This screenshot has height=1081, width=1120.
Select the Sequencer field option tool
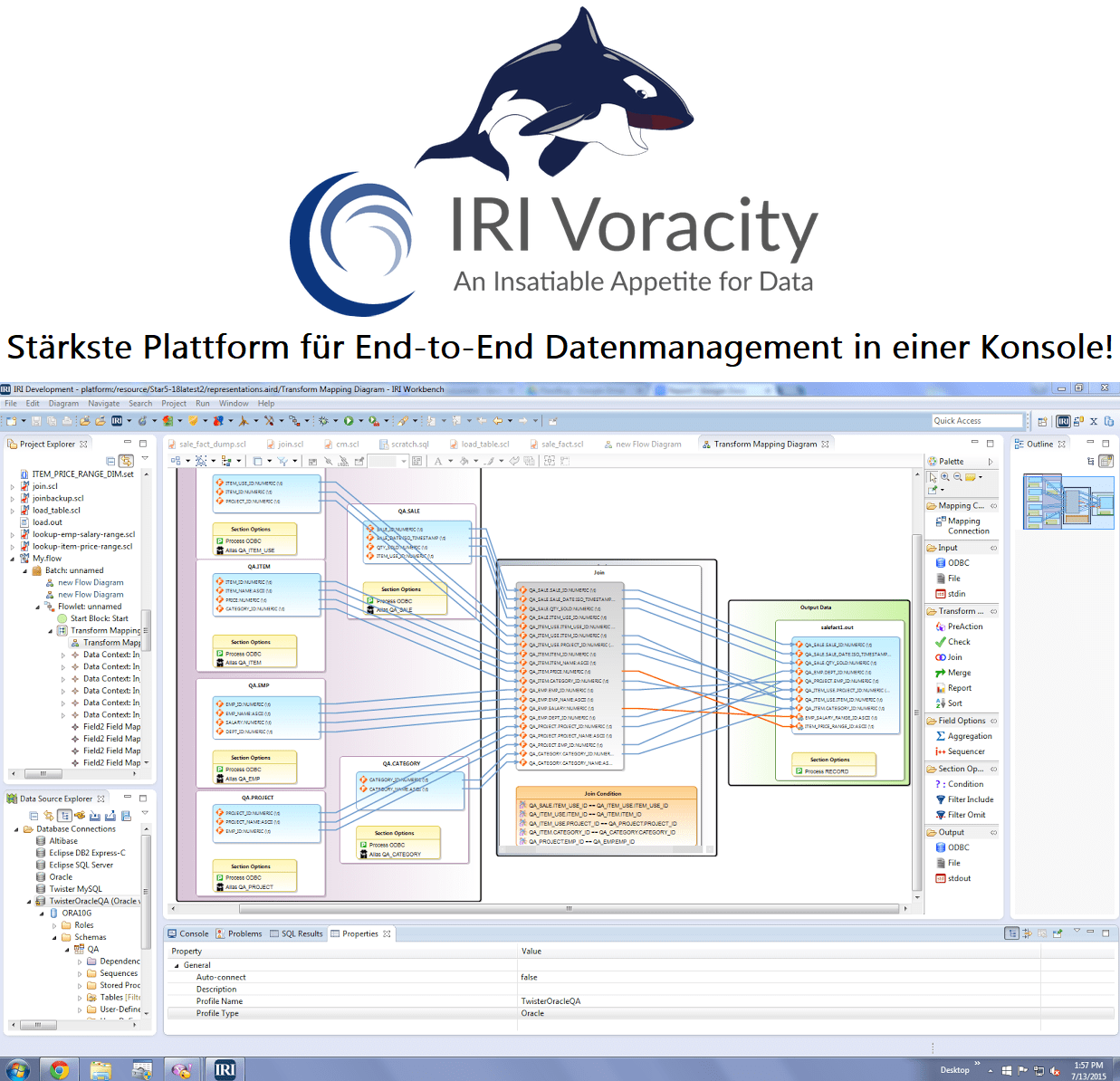(x=960, y=751)
